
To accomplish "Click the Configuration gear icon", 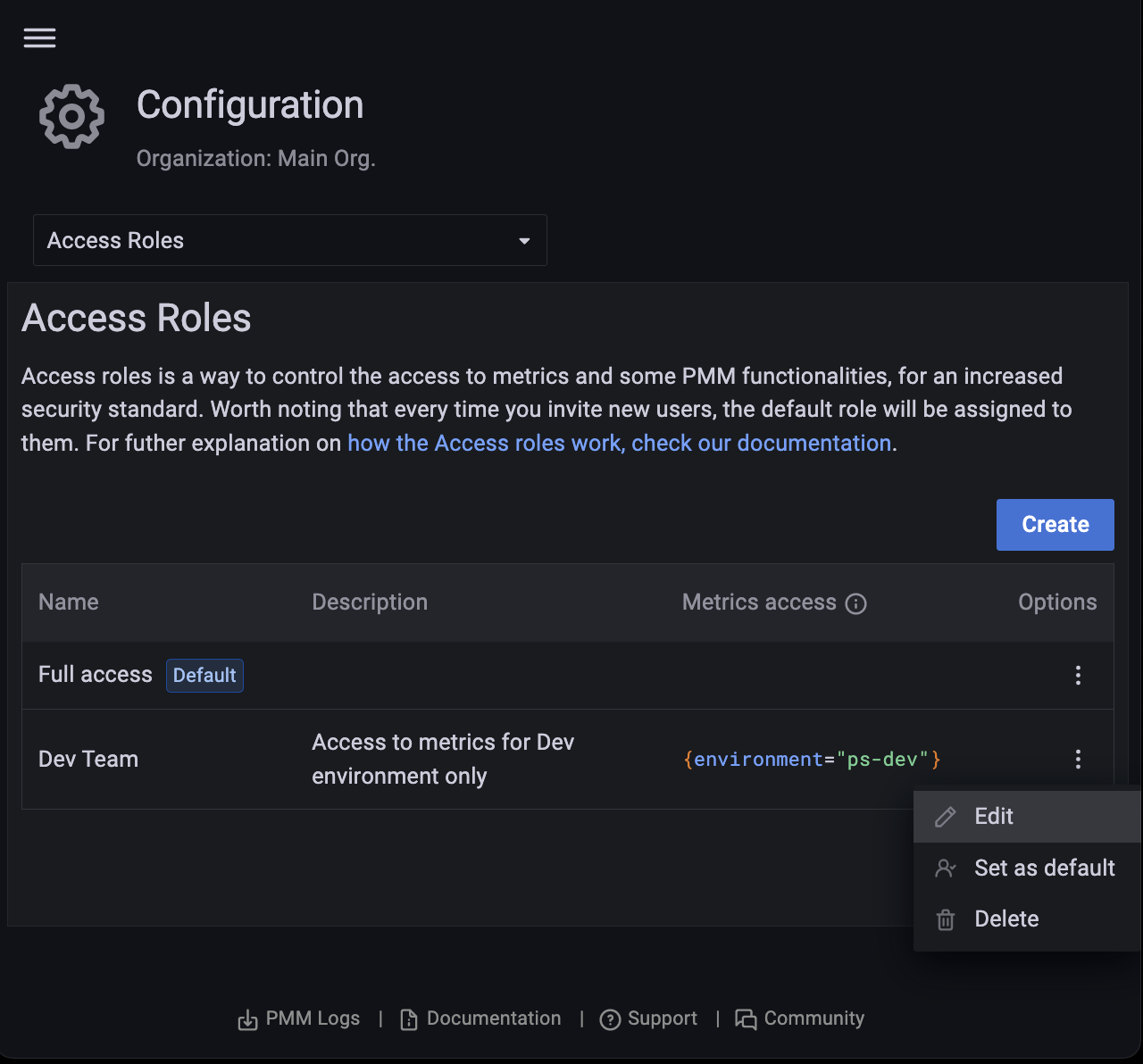I will [x=71, y=117].
